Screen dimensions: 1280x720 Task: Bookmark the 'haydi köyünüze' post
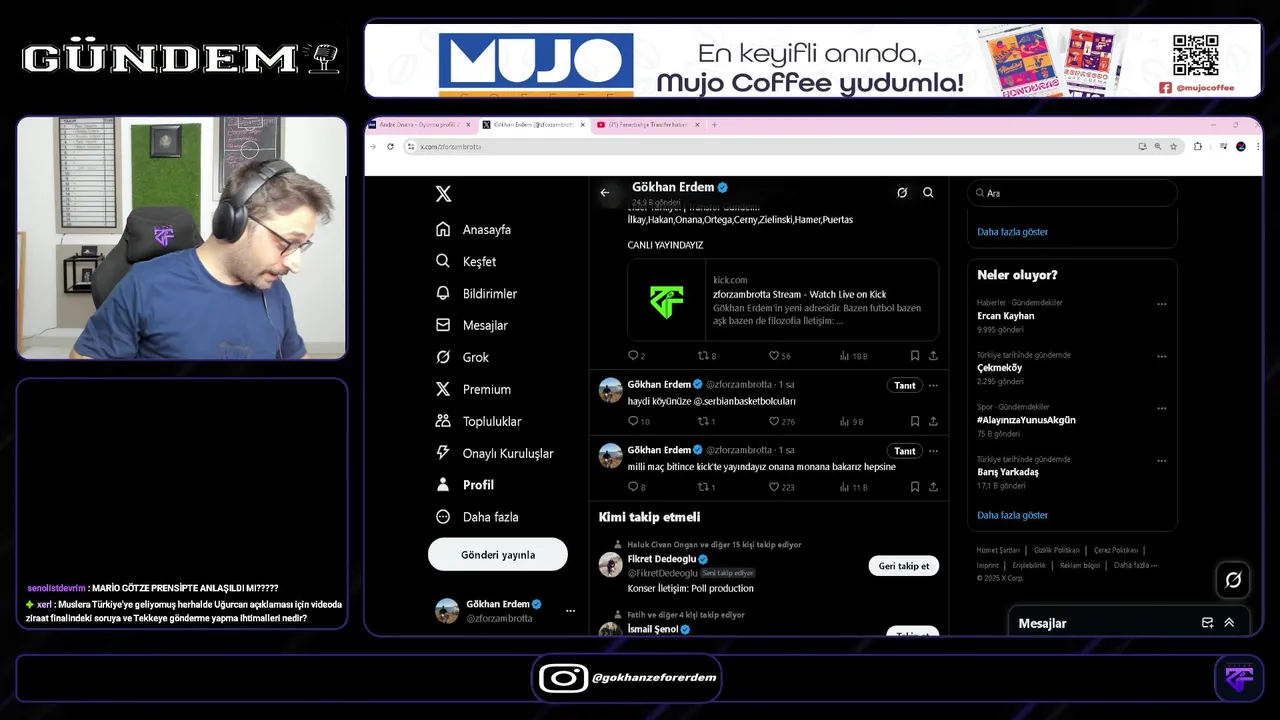click(915, 422)
